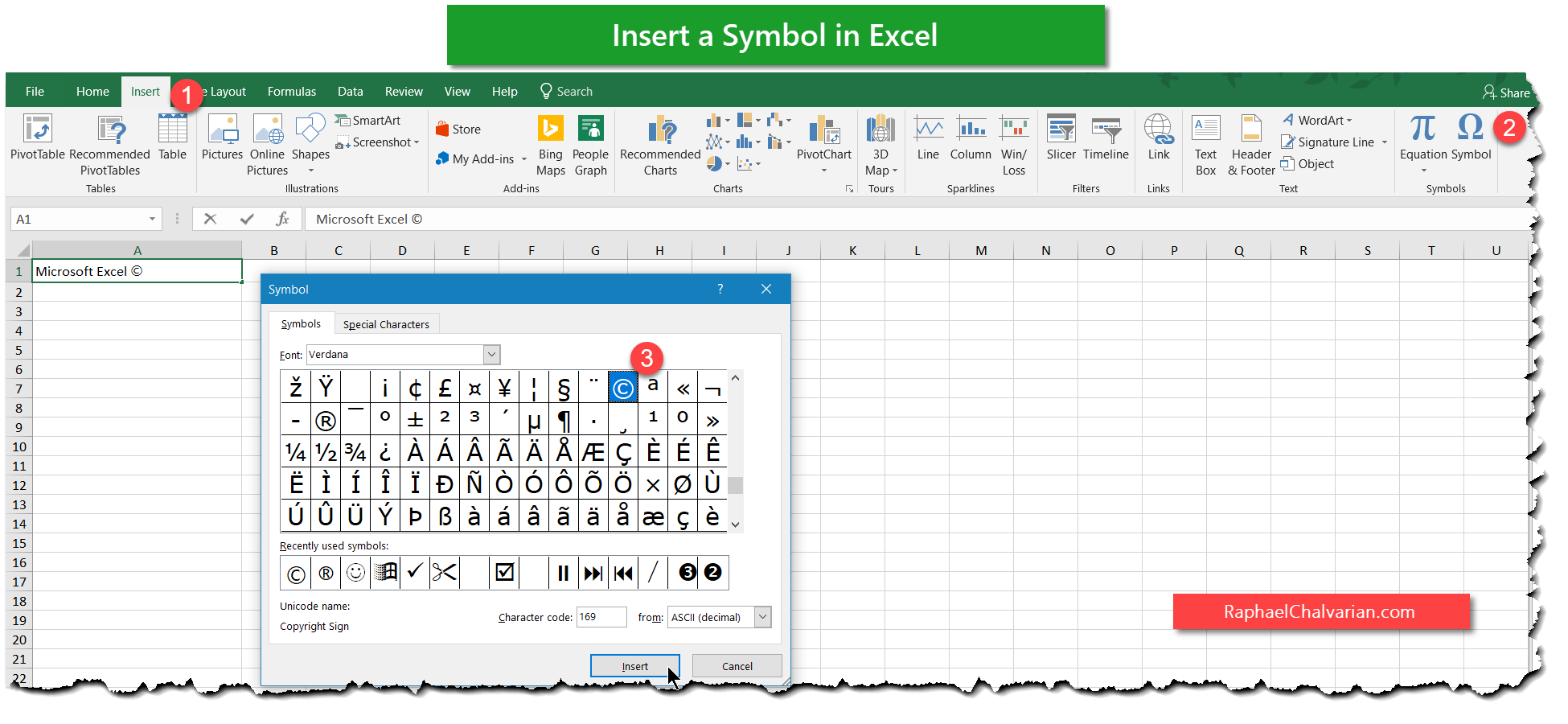
Task: Open People Graph add-in
Action: pos(591,145)
